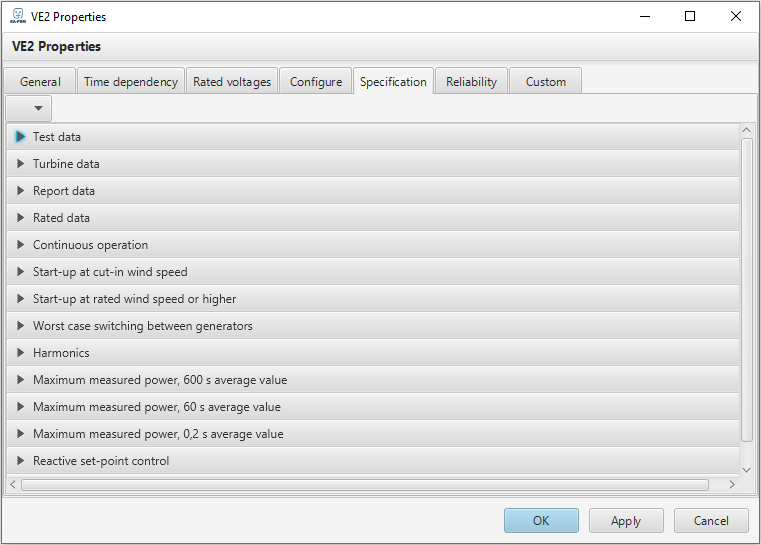
Task: Open the Time dependency tab
Action: coord(131,82)
